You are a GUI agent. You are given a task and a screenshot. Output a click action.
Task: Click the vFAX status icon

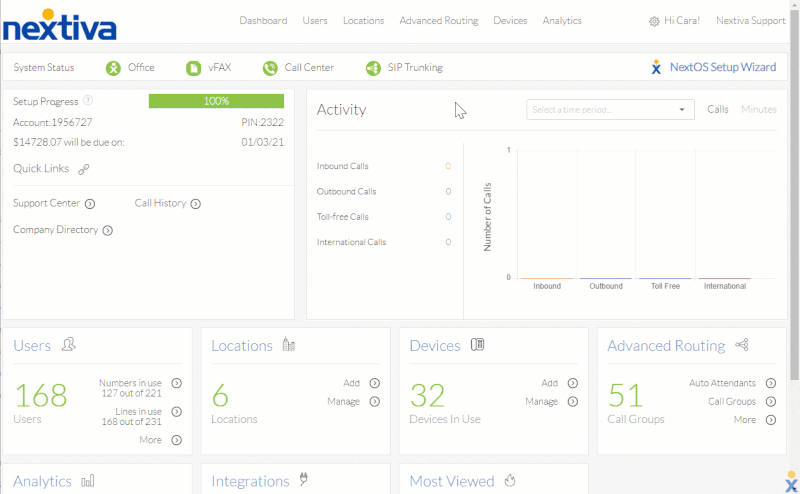click(x=193, y=68)
